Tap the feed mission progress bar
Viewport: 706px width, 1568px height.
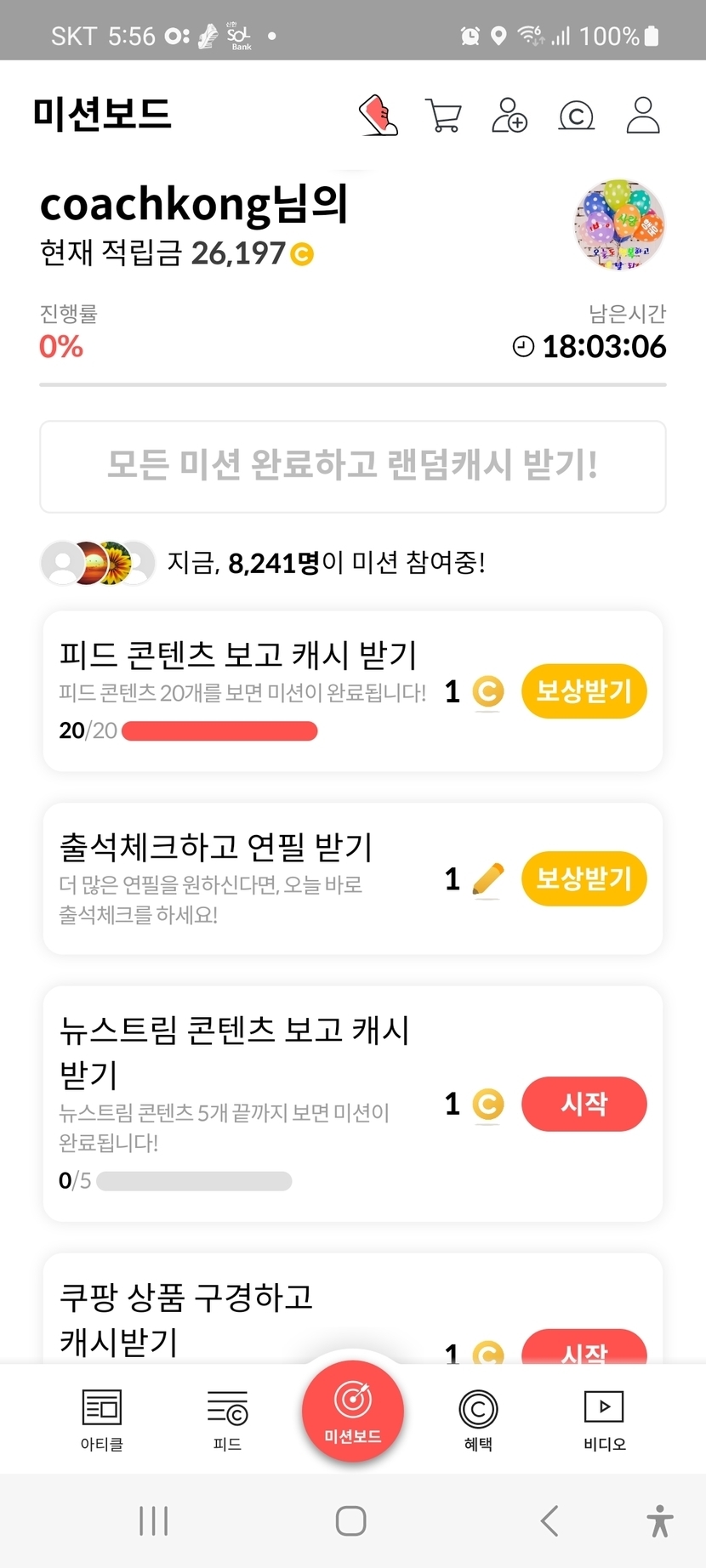pyautogui.click(x=219, y=731)
